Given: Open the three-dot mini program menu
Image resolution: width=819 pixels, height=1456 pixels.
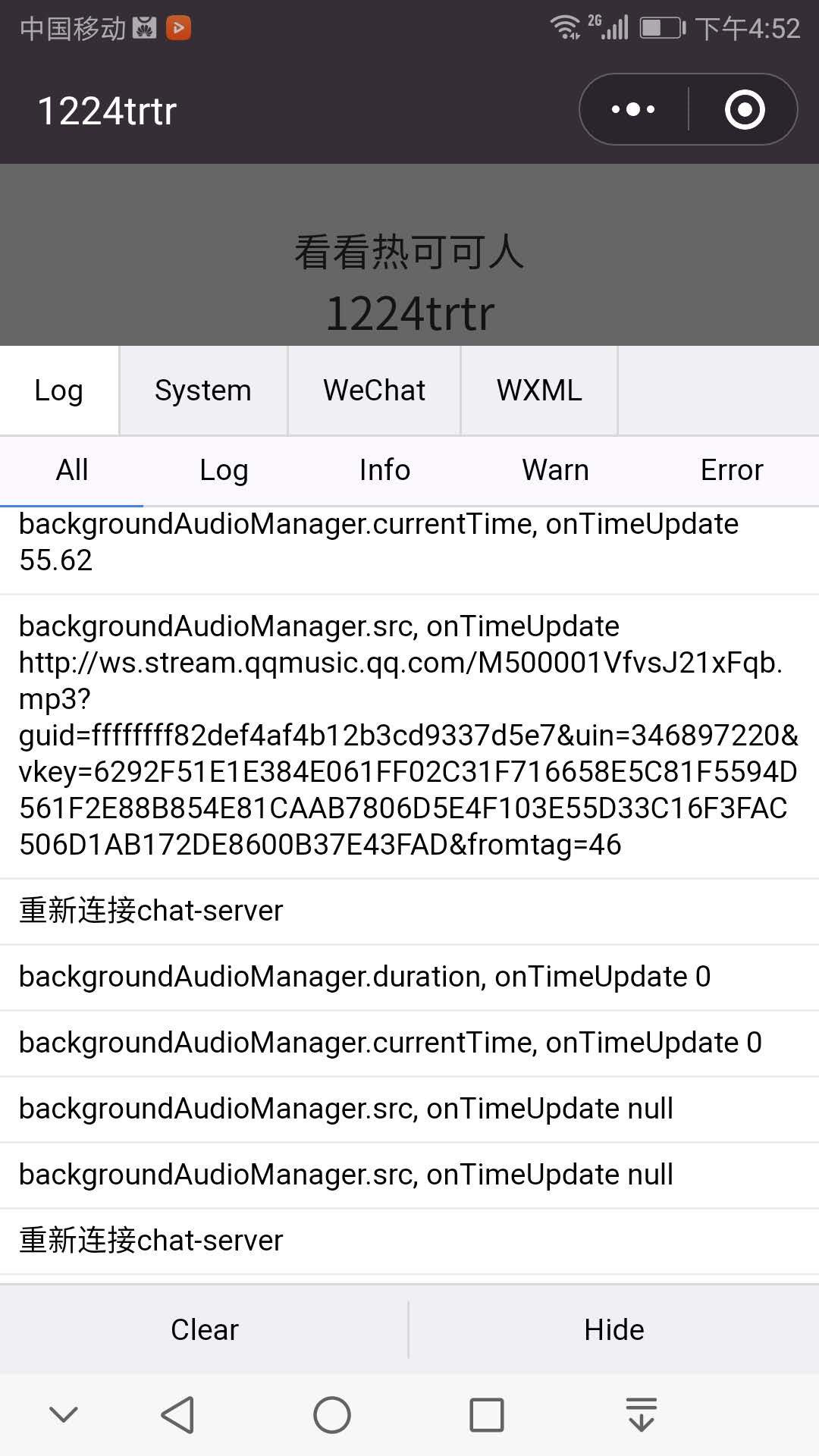Looking at the screenshot, I should 633,110.
